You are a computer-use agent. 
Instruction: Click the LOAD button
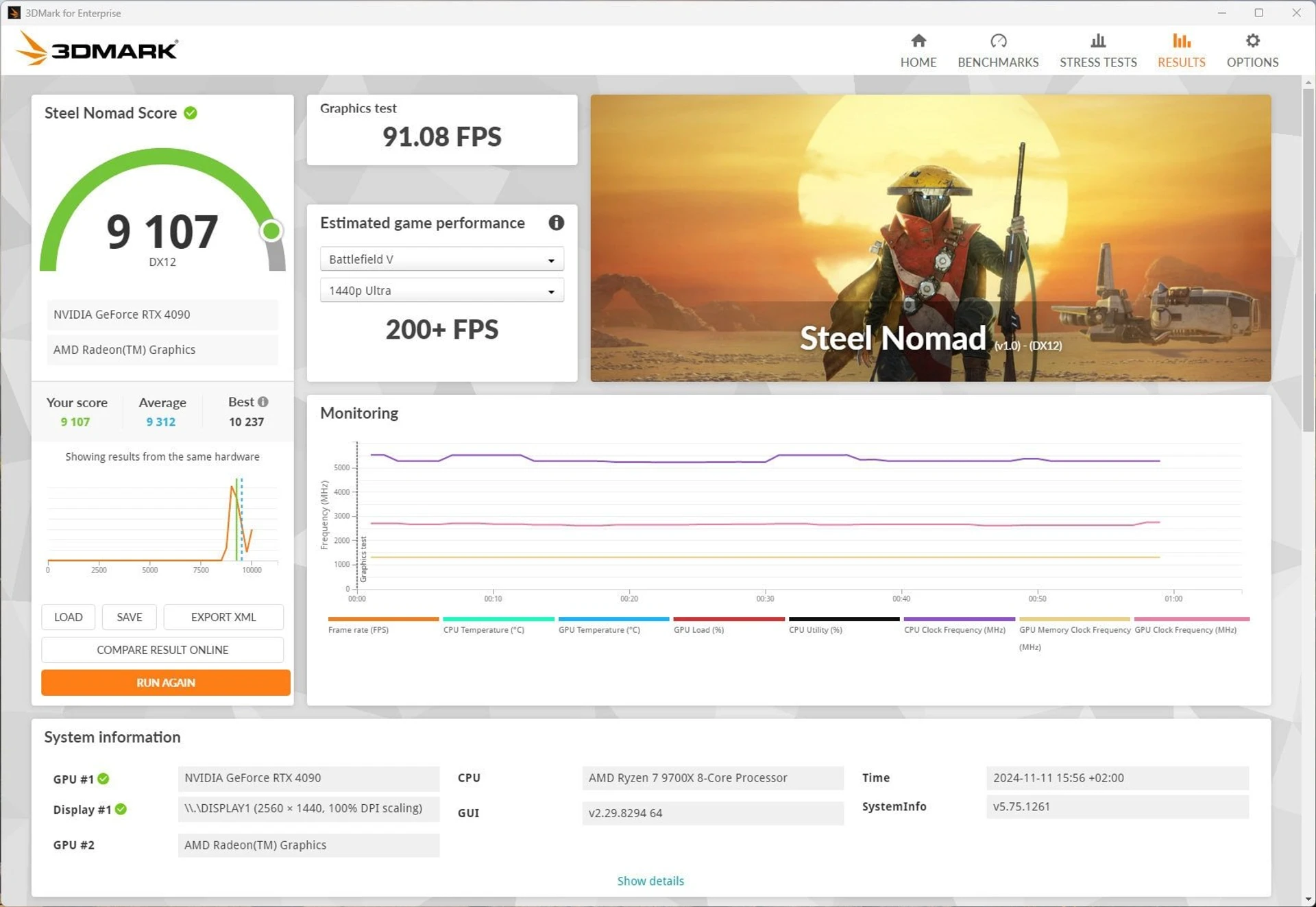click(x=69, y=617)
